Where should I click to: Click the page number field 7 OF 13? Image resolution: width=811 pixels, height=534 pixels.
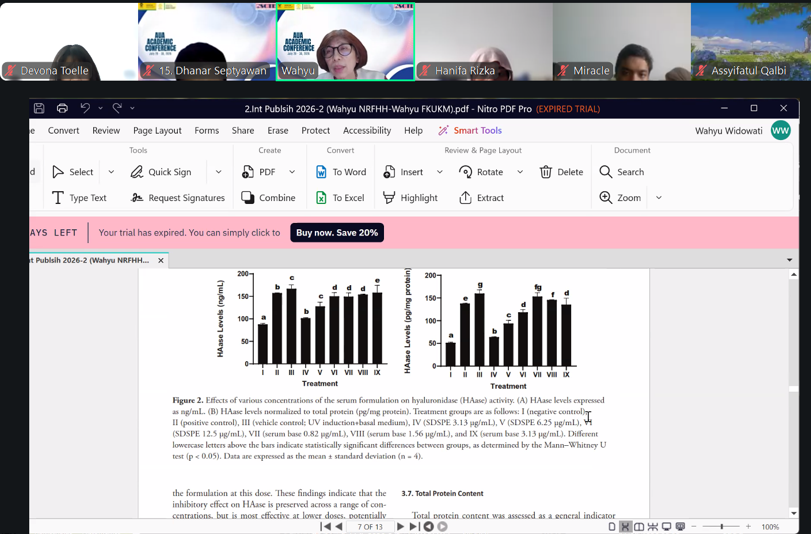click(x=370, y=527)
